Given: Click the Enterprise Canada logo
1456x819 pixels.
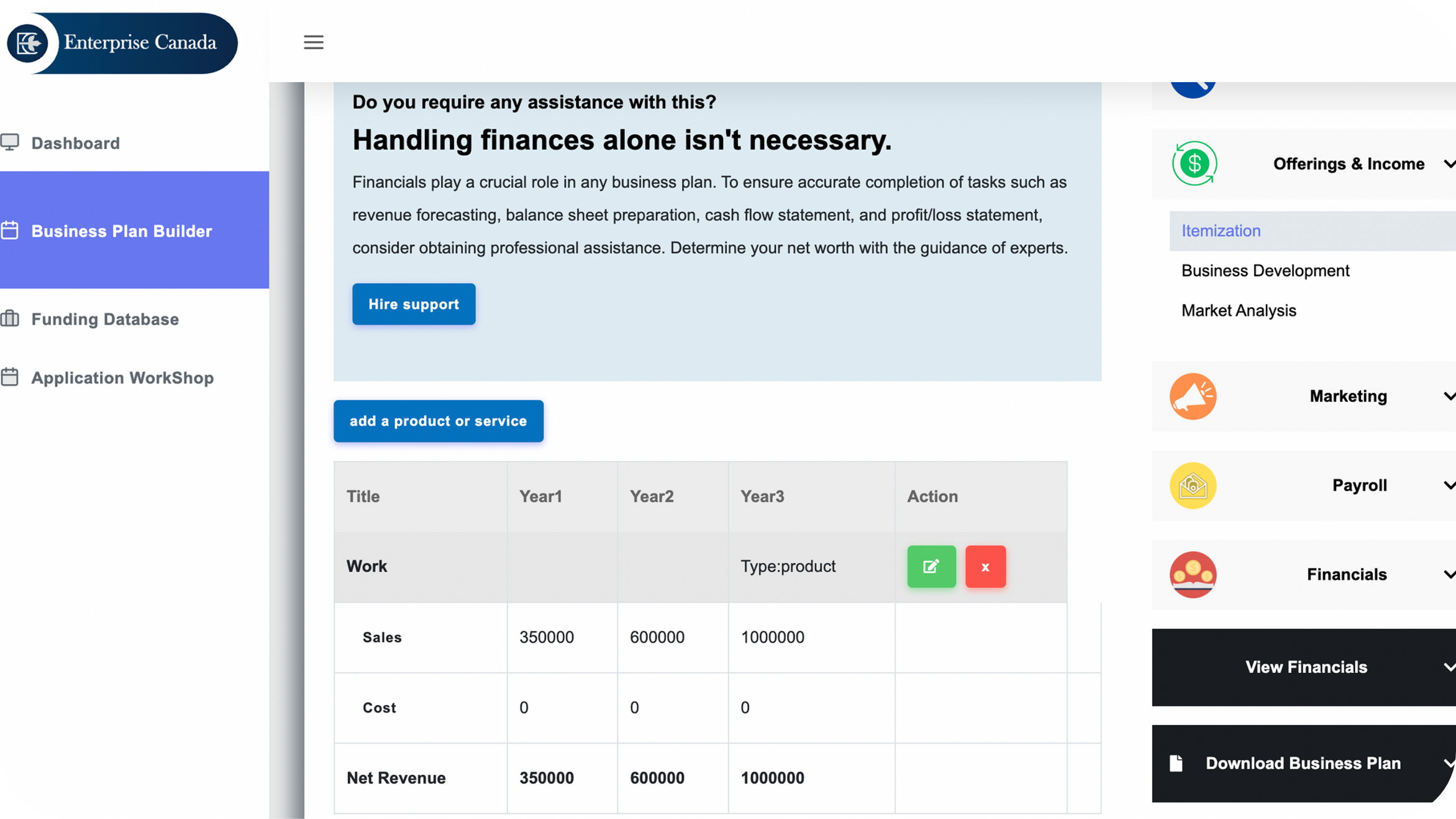Looking at the screenshot, I should tap(122, 43).
